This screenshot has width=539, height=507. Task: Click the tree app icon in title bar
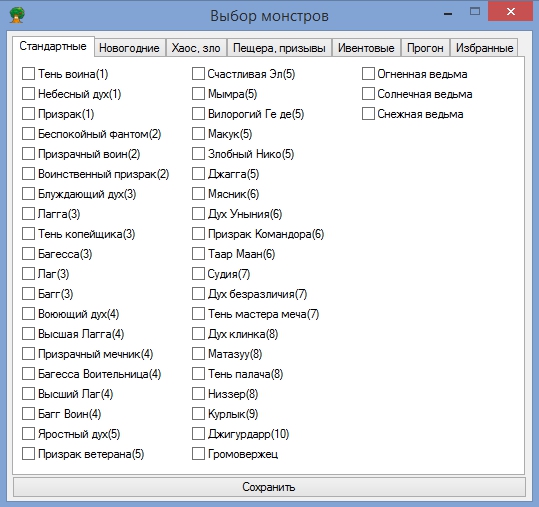coord(17,15)
